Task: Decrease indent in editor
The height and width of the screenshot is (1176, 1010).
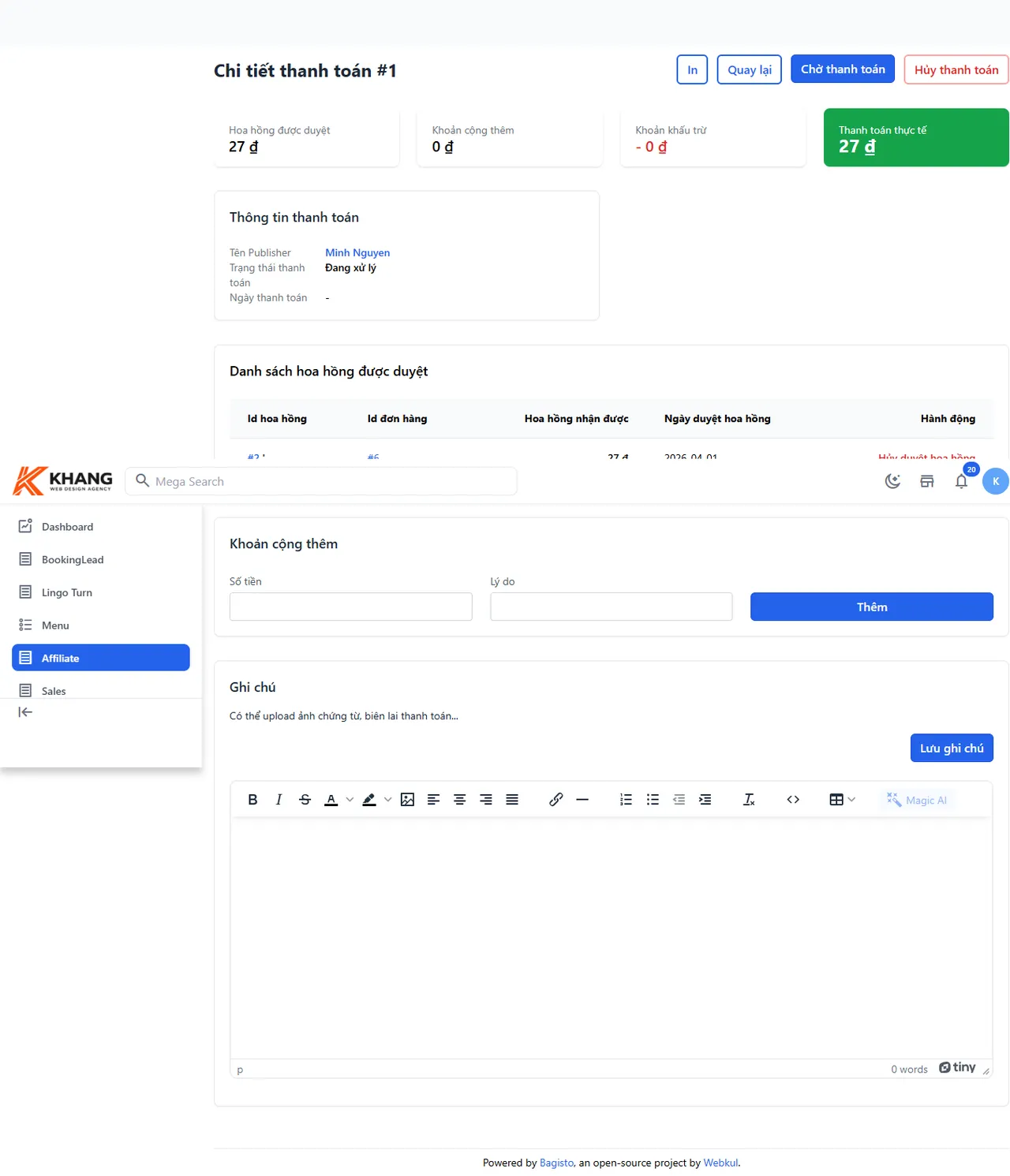Action: pyautogui.click(x=679, y=800)
